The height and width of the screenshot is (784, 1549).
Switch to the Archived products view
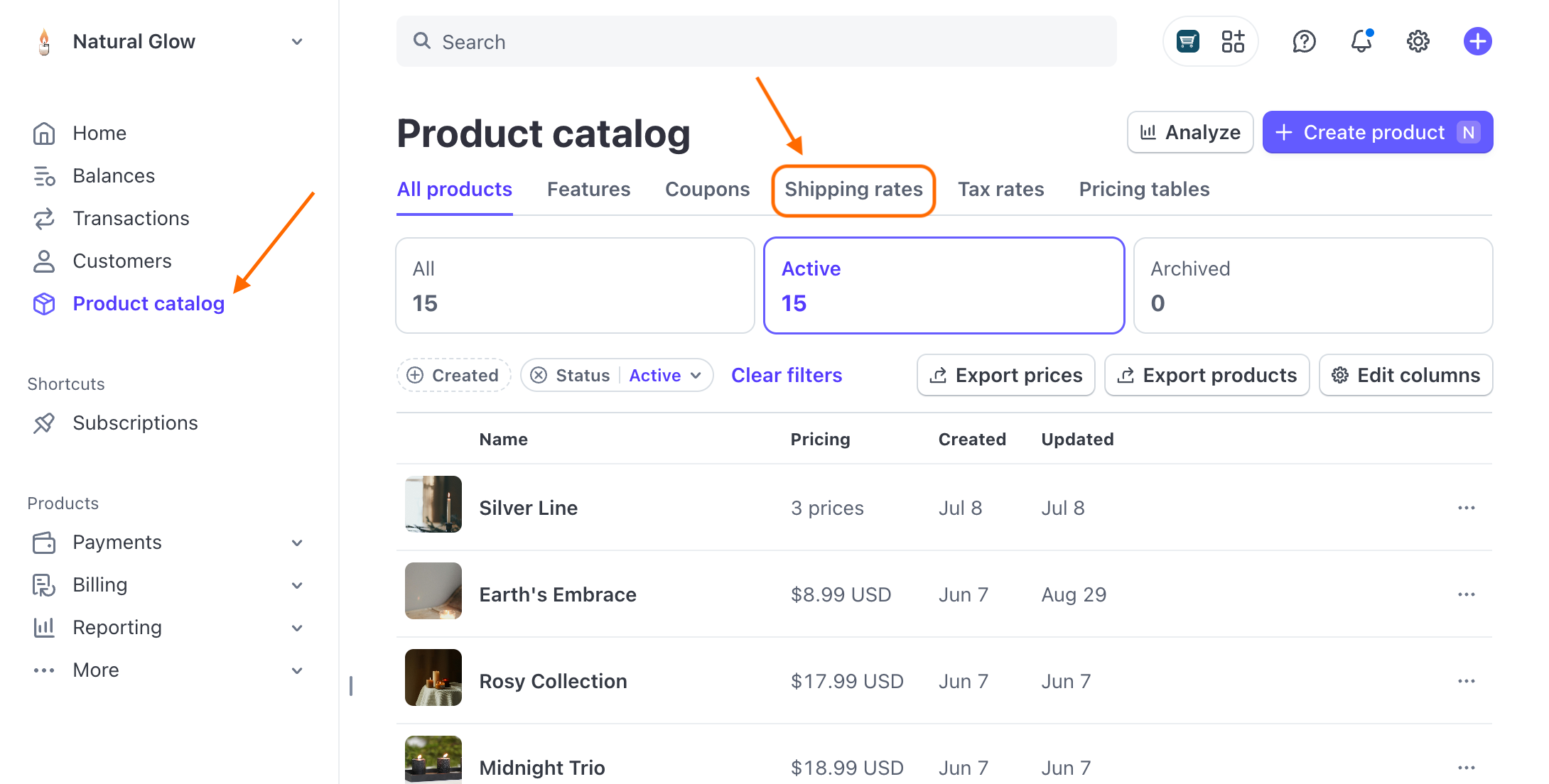tap(1312, 285)
